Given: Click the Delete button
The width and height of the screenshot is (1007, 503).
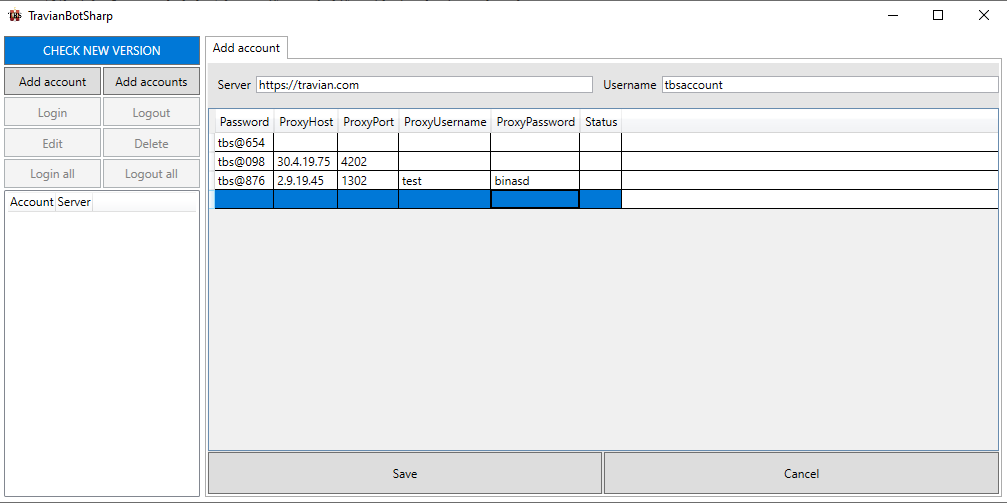Looking at the screenshot, I should (x=152, y=143).
